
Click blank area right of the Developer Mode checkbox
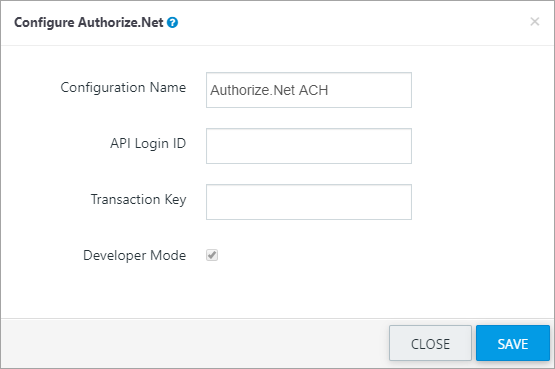coord(354,255)
